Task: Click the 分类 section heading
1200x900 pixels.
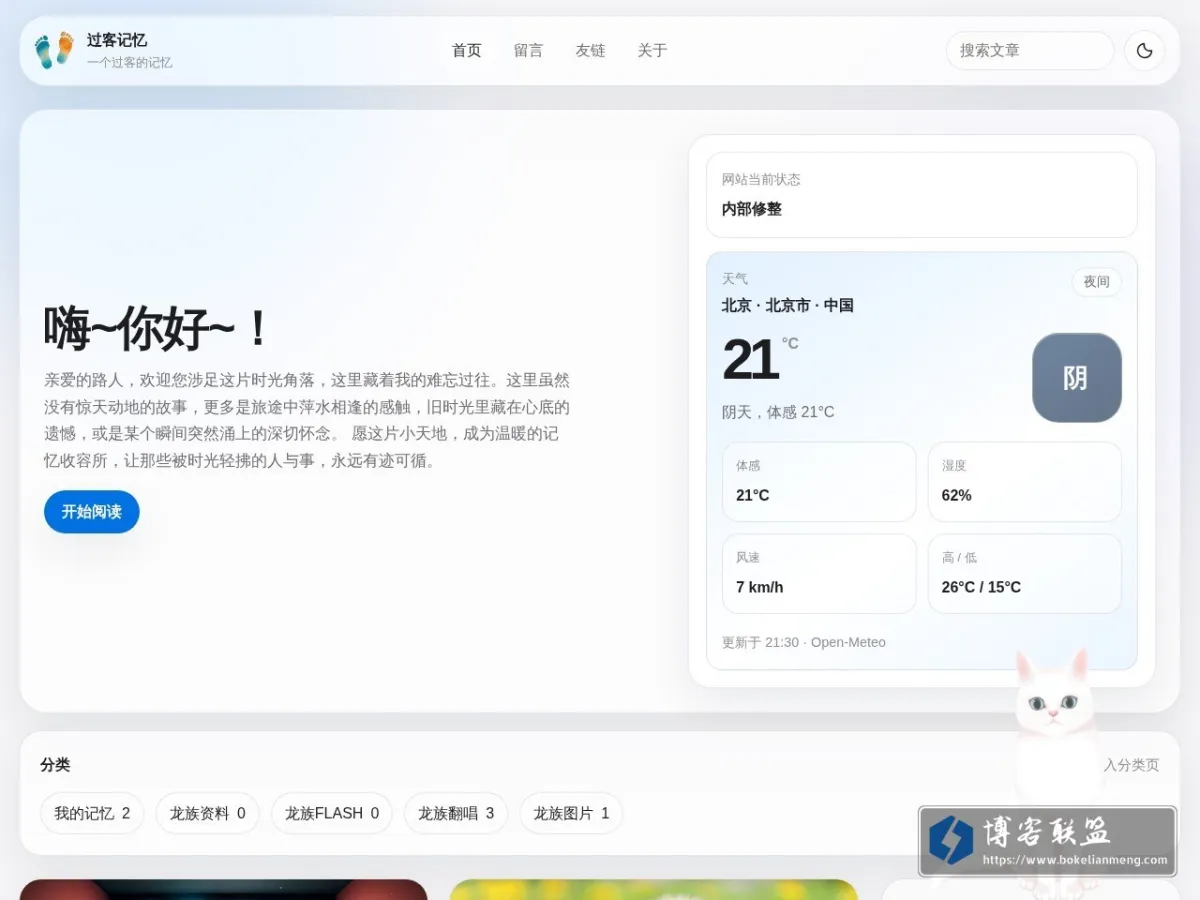Action: click(x=55, y=765)
